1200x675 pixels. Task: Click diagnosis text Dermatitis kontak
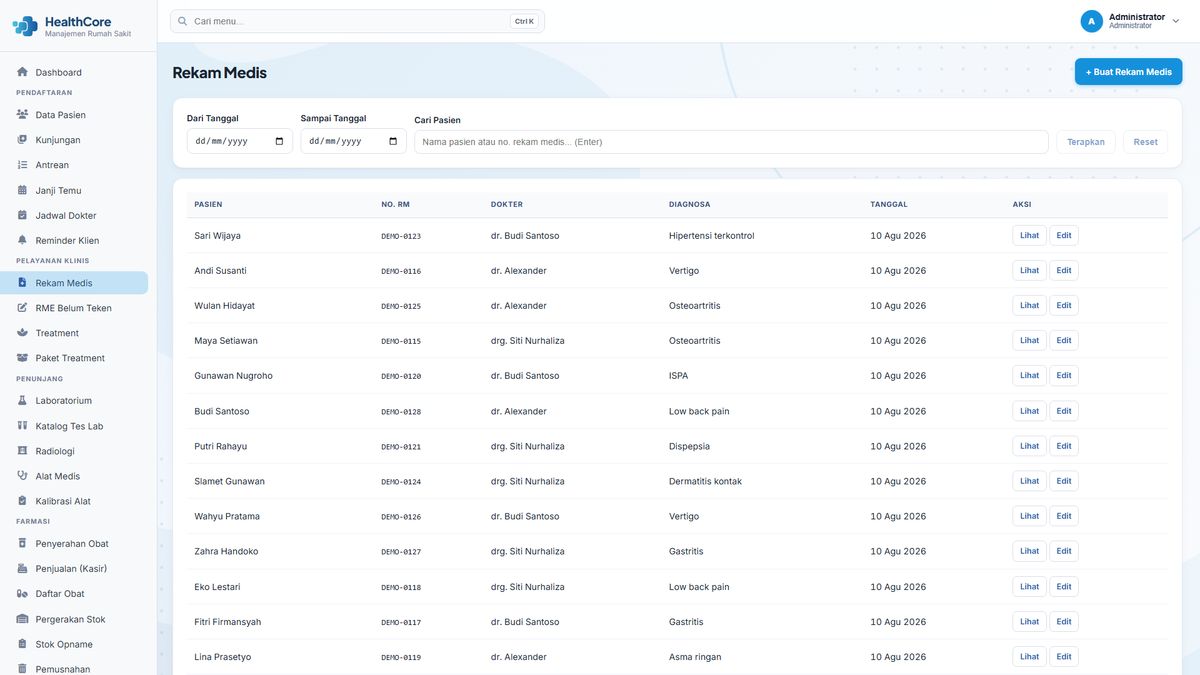(705, 481)
